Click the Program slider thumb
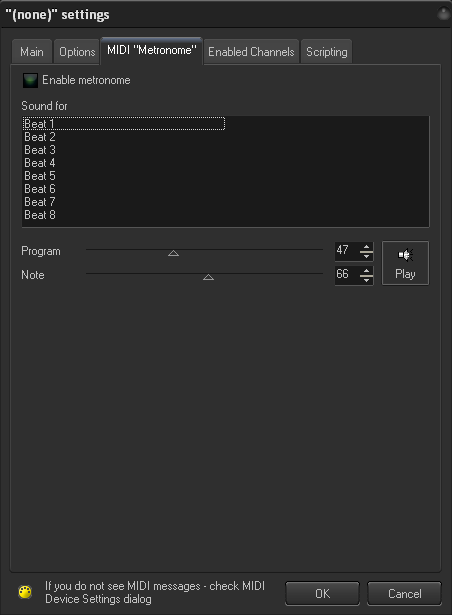 tap(173, 253)
